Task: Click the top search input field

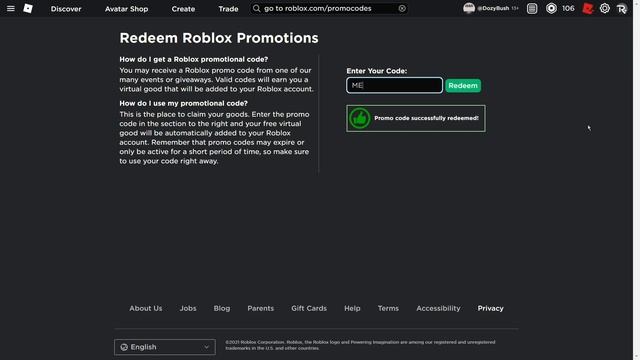Action: [x=329, y=8]
